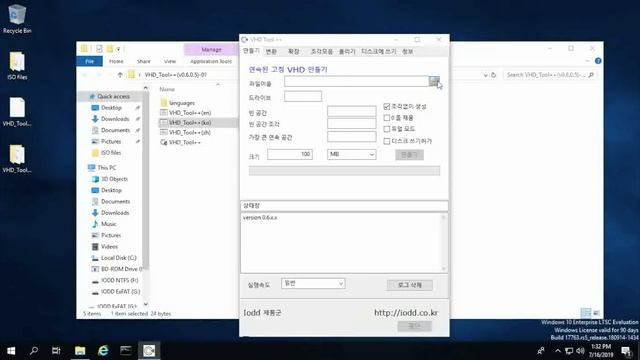Switch to the 변환 tab
This screenshot has width=640, height=360.
pyautogui.click(x=271, y=51)
